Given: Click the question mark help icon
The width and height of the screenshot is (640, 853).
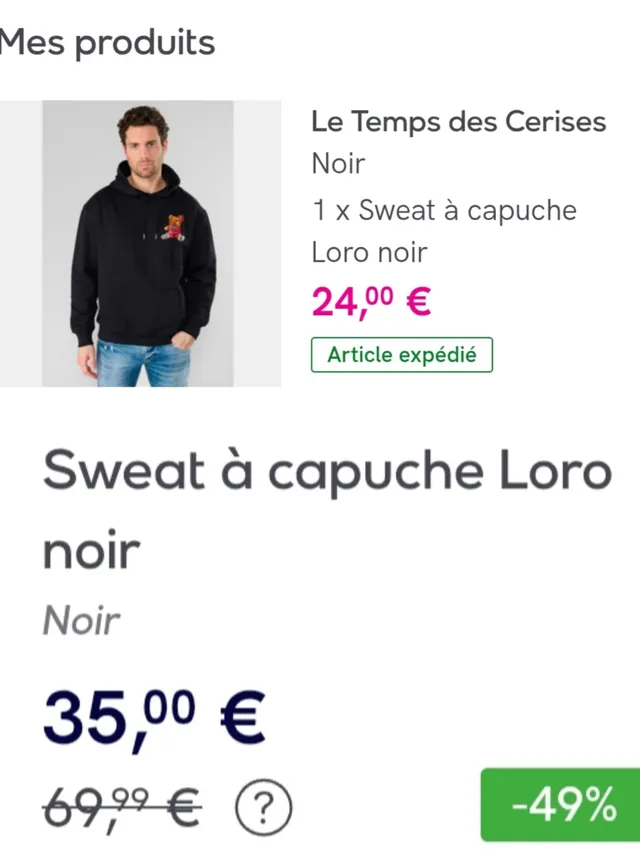Looking at the screenshot, I should [264, 804].
